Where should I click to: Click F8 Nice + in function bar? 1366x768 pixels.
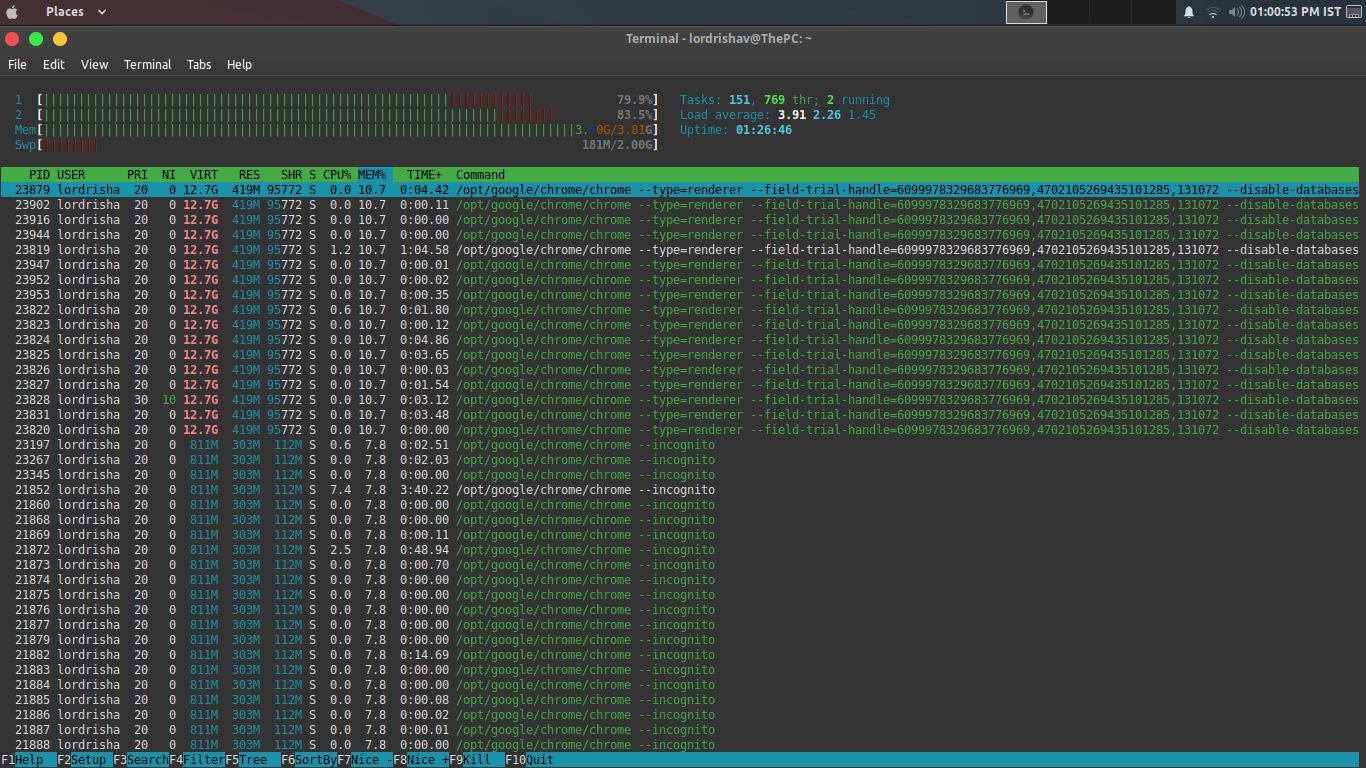click(421, 760)
